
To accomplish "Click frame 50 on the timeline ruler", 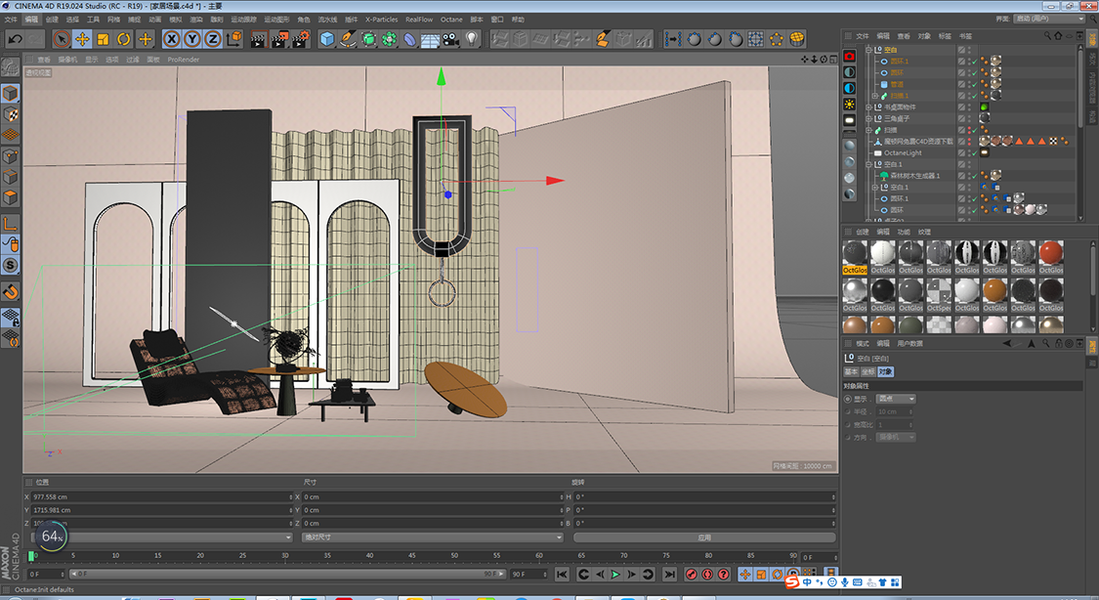I will coord(454,555).
